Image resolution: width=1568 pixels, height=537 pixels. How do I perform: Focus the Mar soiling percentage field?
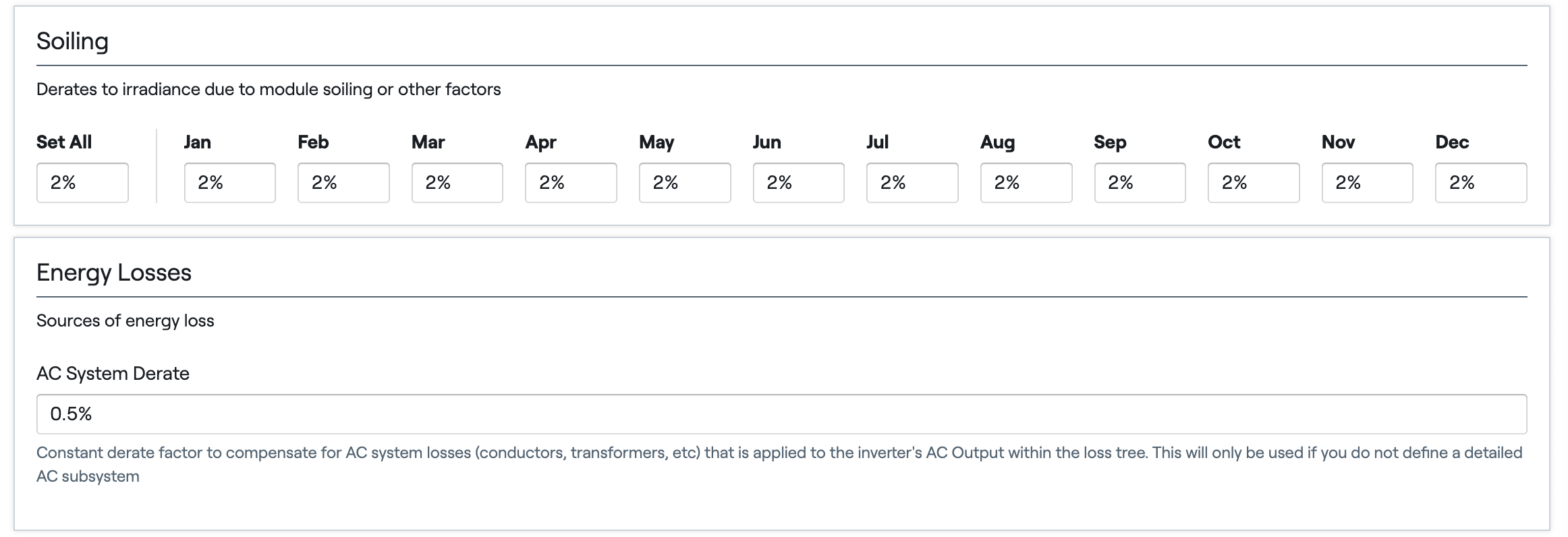[x=457, y=182]
